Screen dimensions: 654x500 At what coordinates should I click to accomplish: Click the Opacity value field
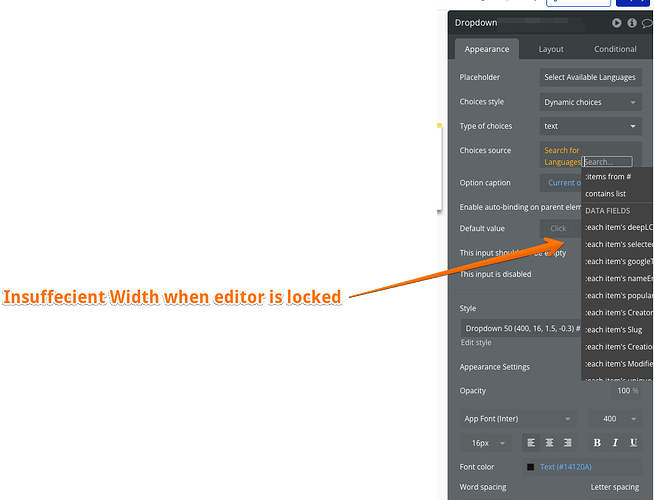627,391
